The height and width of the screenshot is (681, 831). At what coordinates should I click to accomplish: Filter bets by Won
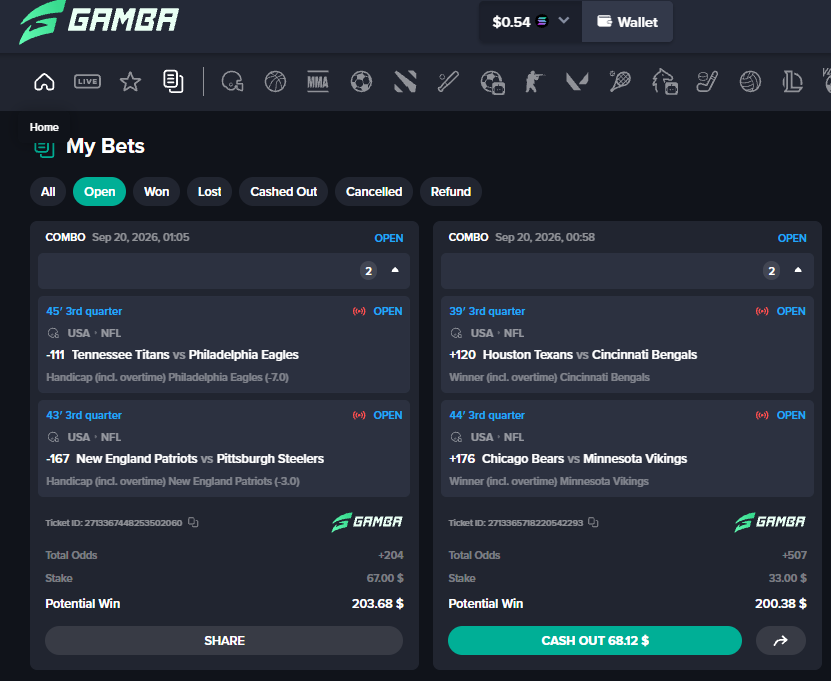click(x=156, y=192)
